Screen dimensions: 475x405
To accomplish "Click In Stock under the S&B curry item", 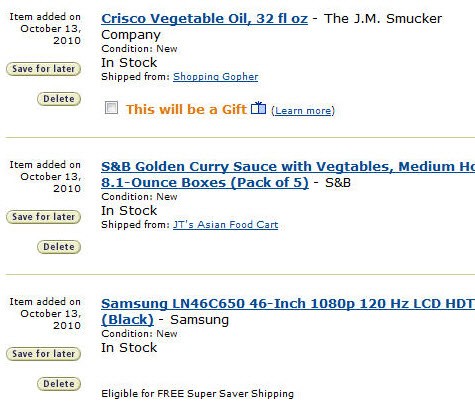I will pos(129,211).
